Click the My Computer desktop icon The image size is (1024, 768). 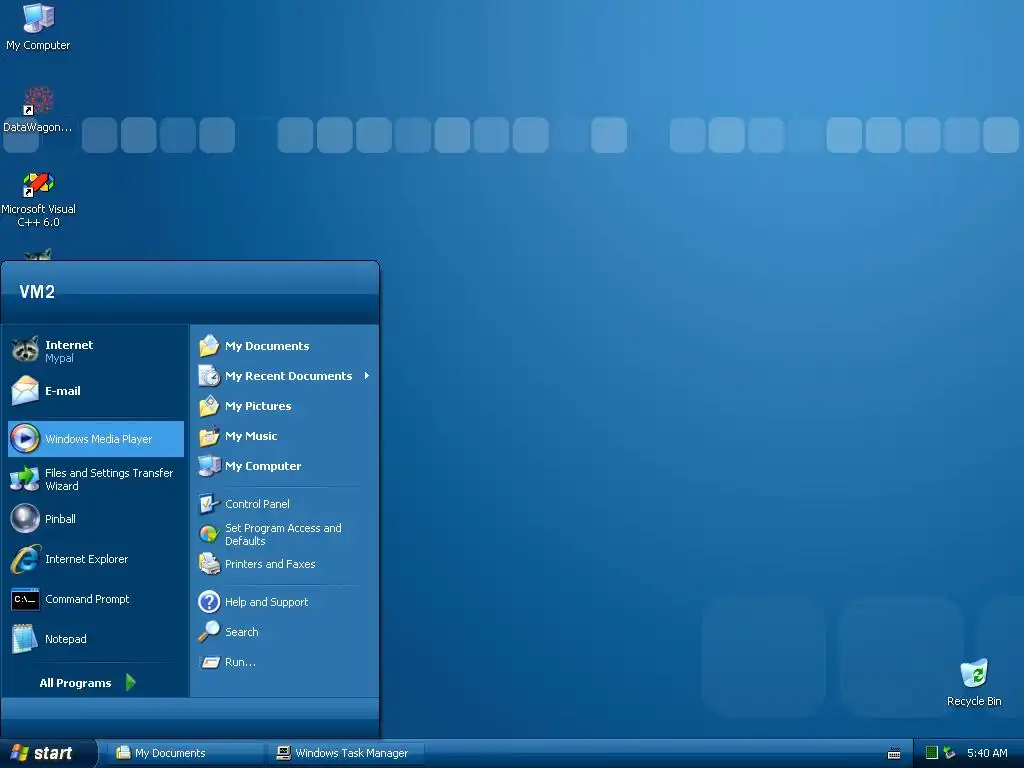point(38,27)
